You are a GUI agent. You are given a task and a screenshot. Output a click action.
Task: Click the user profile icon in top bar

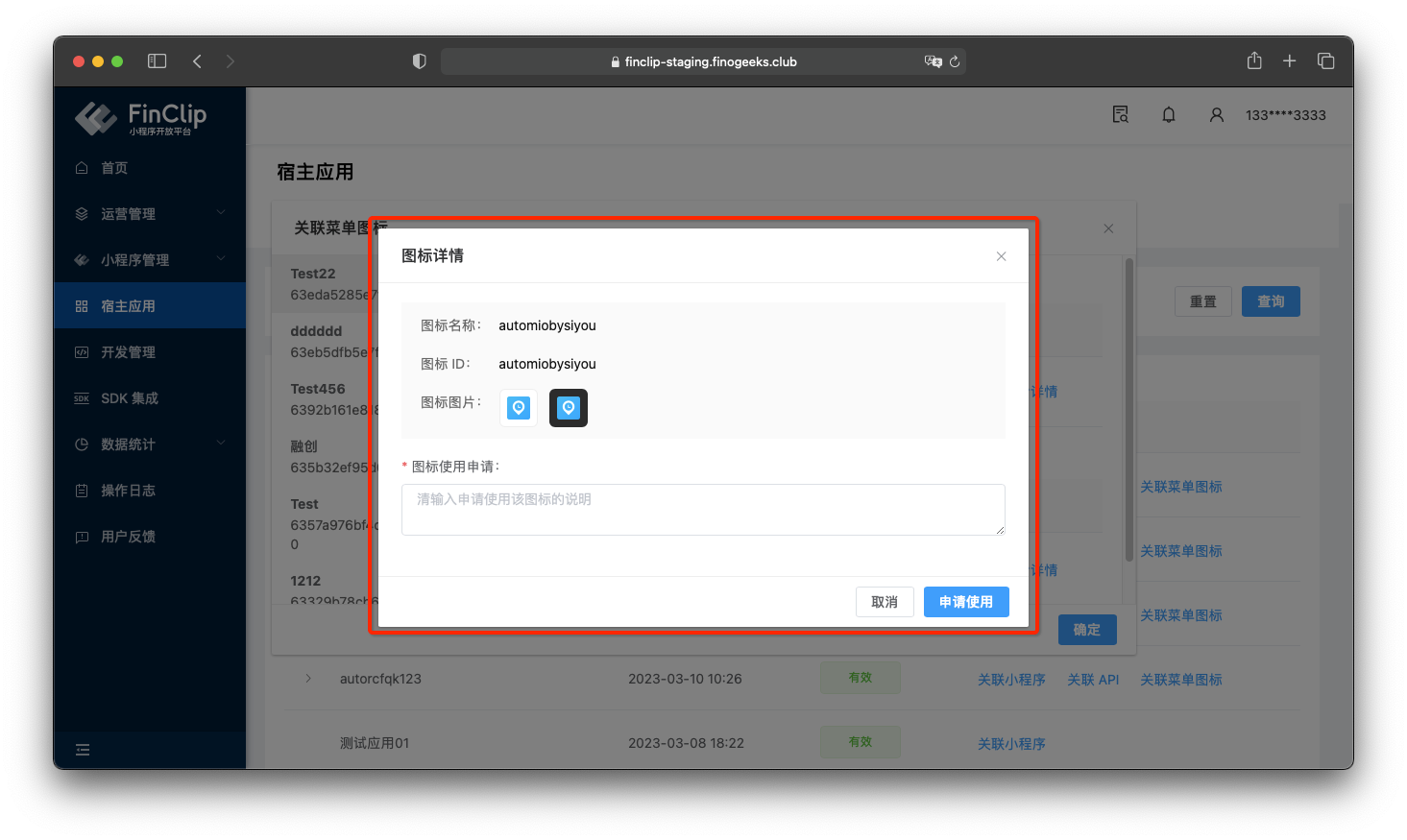(x=1216, y=114)
